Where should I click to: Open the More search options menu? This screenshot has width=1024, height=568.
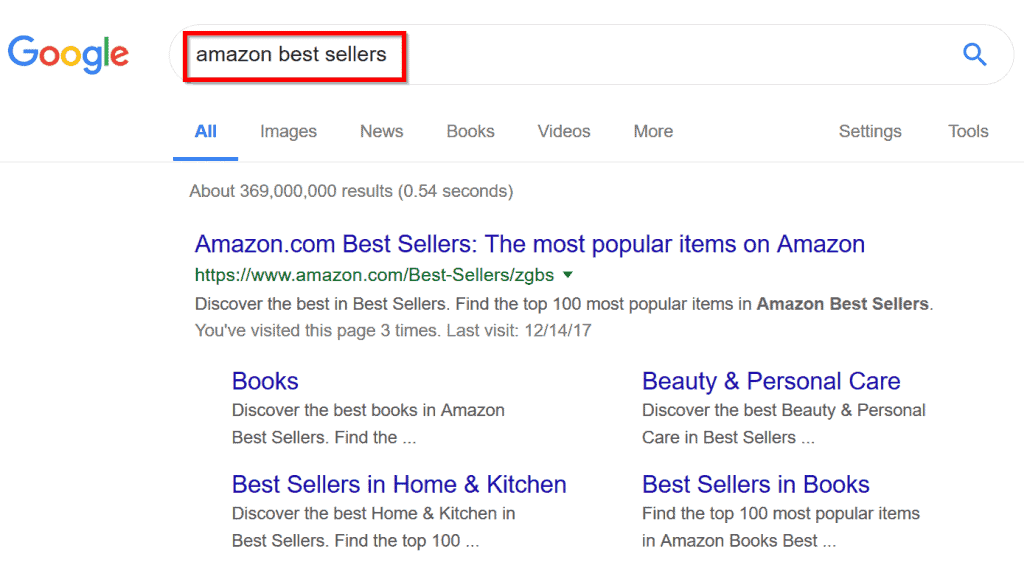point(653,131)
